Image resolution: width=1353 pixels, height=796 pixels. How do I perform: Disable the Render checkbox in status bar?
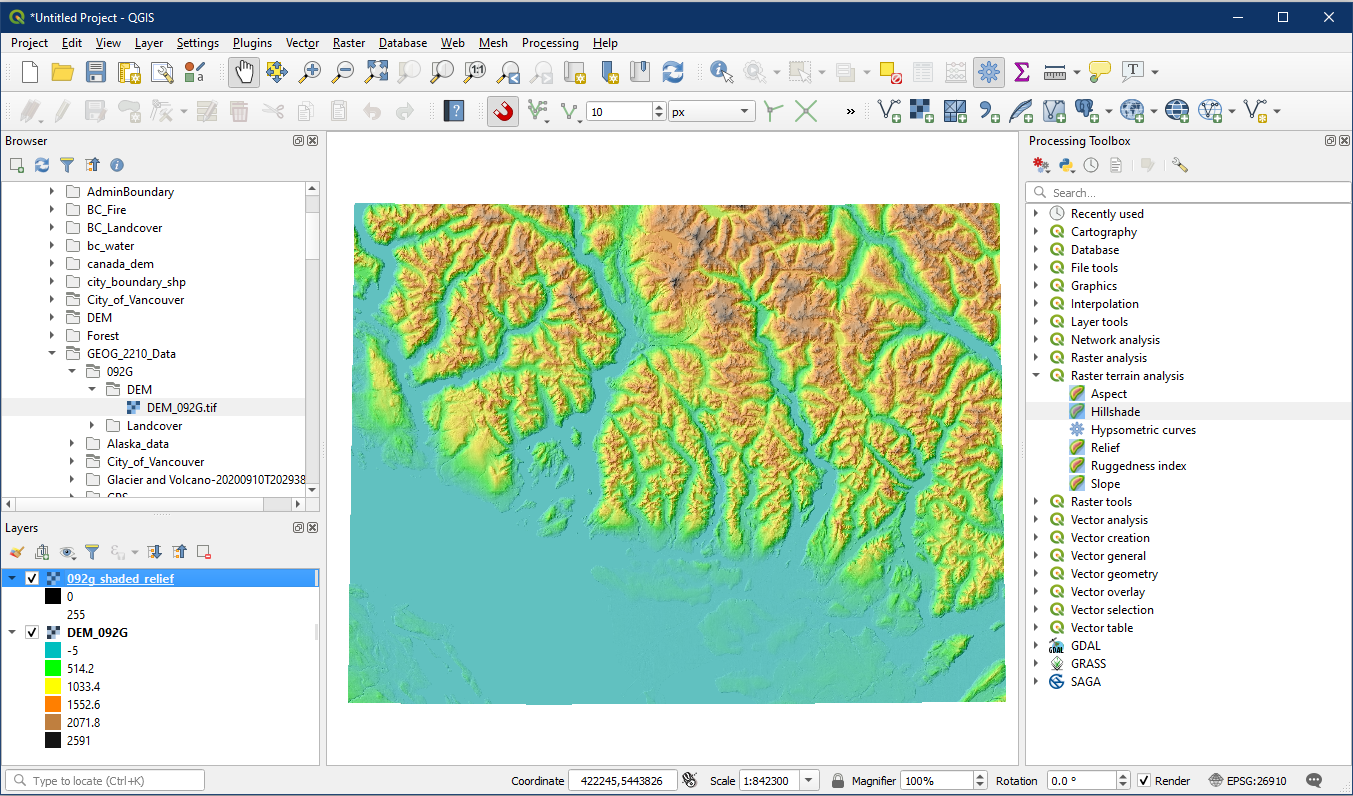coord(1144,781)
